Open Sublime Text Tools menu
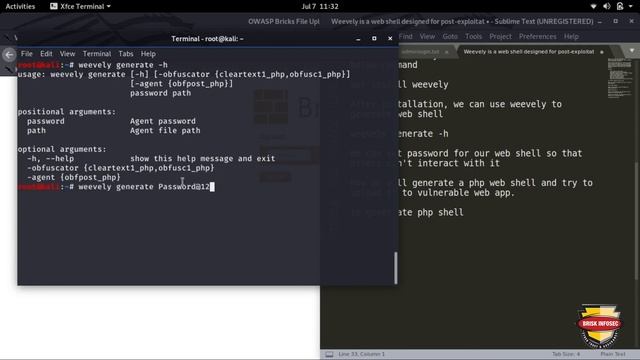 click(473, 36)
